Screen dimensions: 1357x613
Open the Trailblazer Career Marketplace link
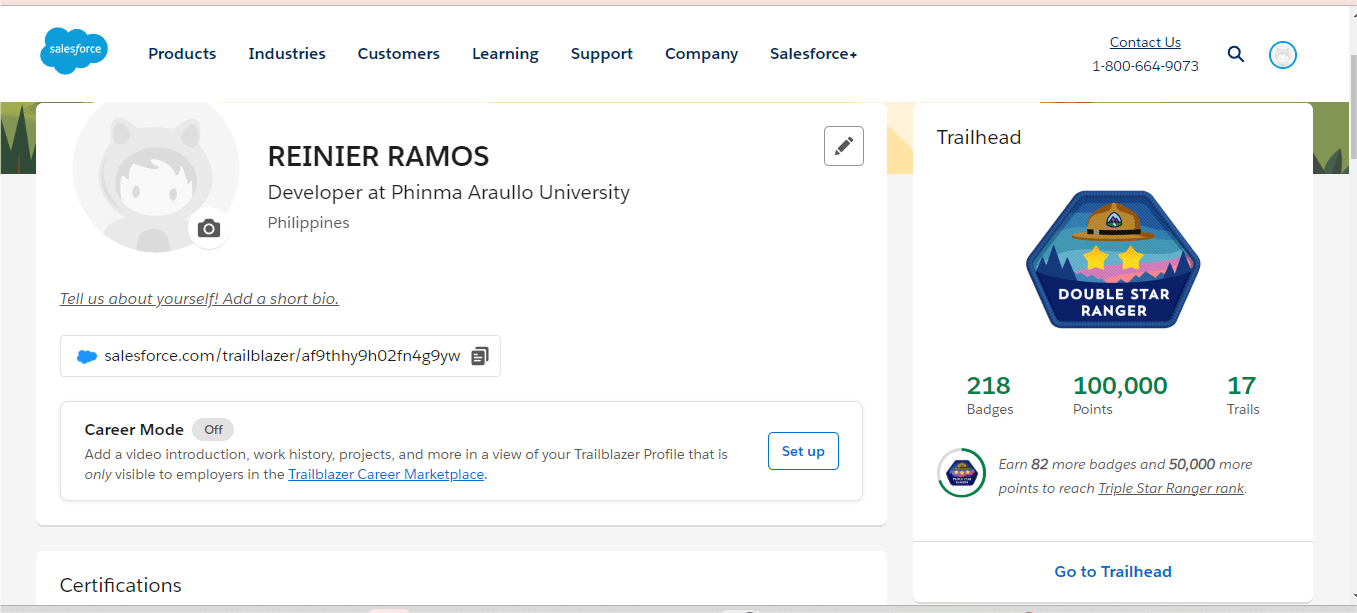tap(386, 475)
